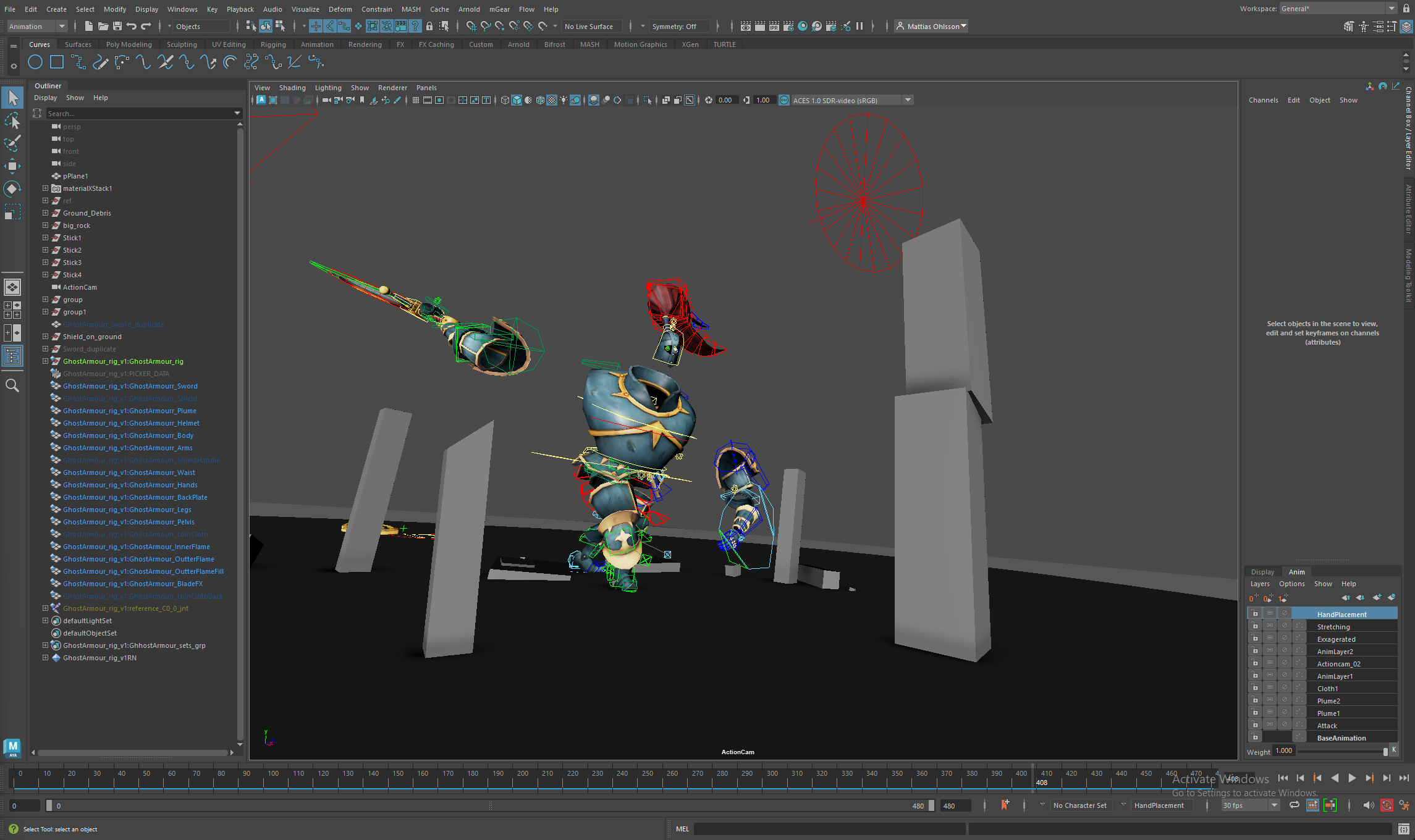Image resolution: width=1415 pixels, height=840 pixels.
Task: Toggle solo on AnimLayer2 layer
Action: click(1270, 651)
